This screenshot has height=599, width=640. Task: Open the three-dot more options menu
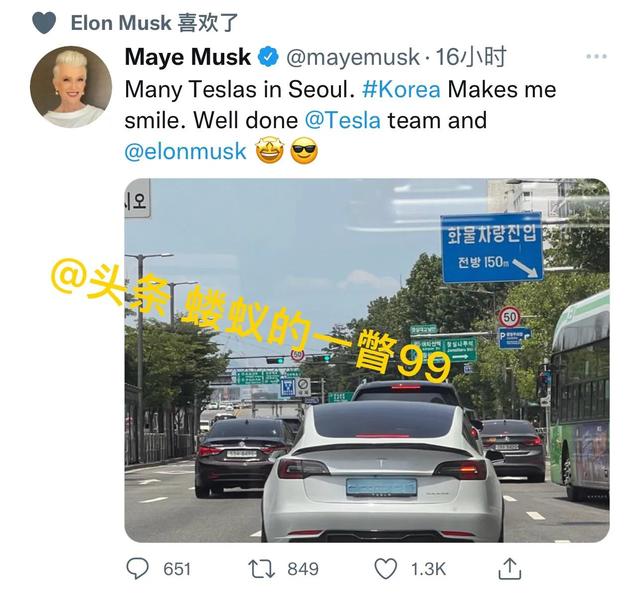(596, 56)
